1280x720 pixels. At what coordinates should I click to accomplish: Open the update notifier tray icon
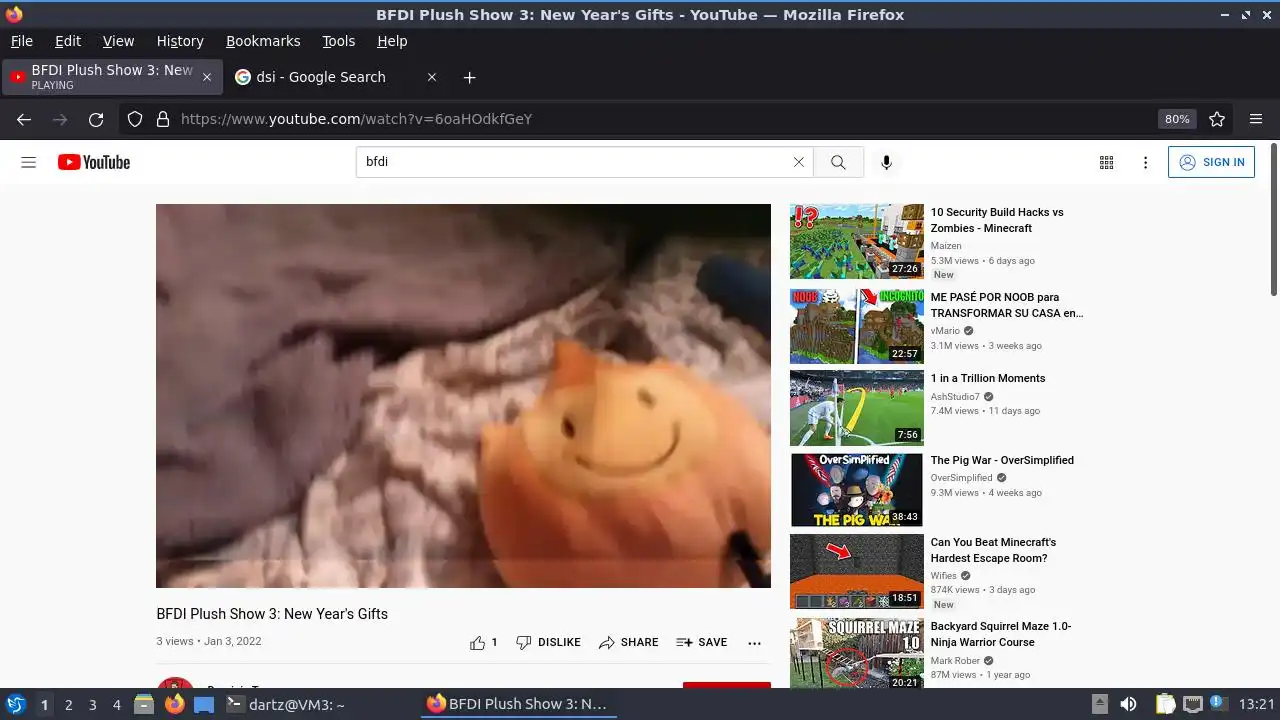(x=1219, y=704)
